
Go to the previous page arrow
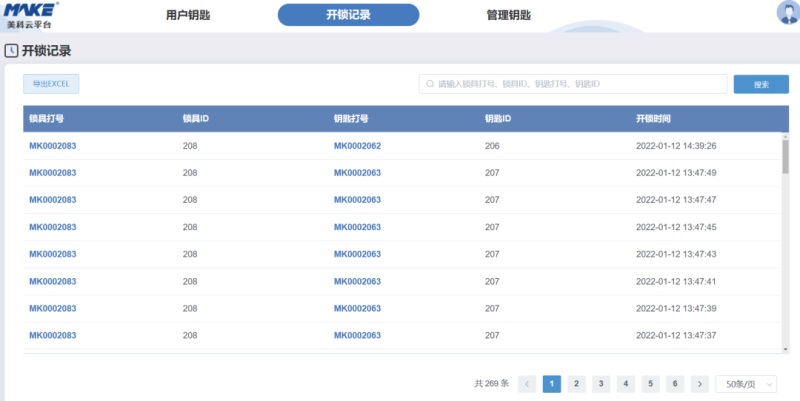(527, 384)
